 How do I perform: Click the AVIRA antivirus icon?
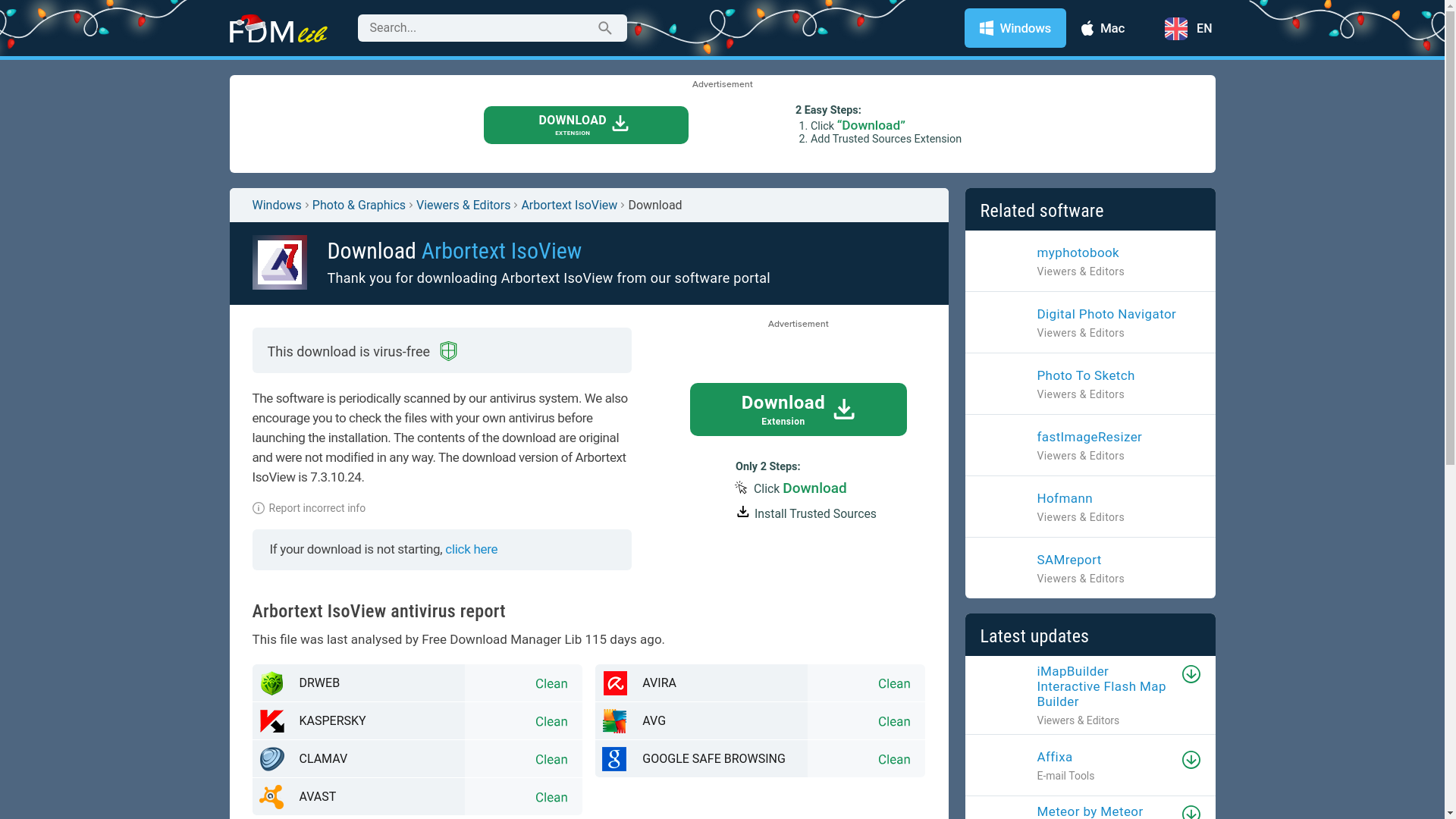coord(615,683)
